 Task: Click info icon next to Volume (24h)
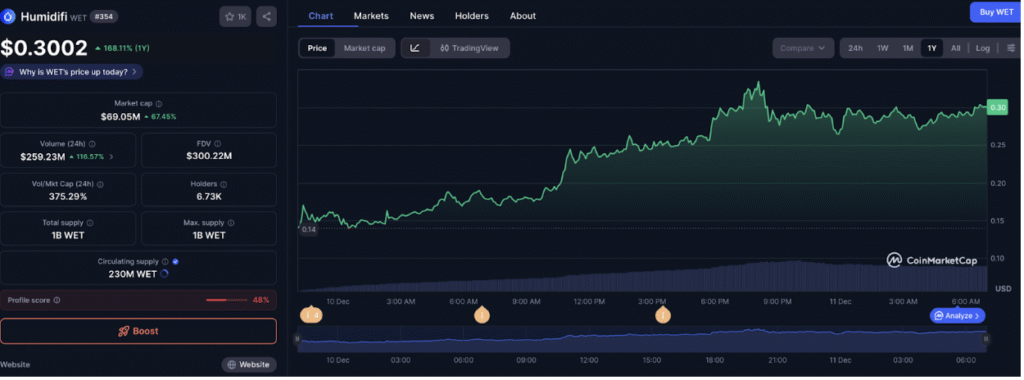(x=92, y=144)
